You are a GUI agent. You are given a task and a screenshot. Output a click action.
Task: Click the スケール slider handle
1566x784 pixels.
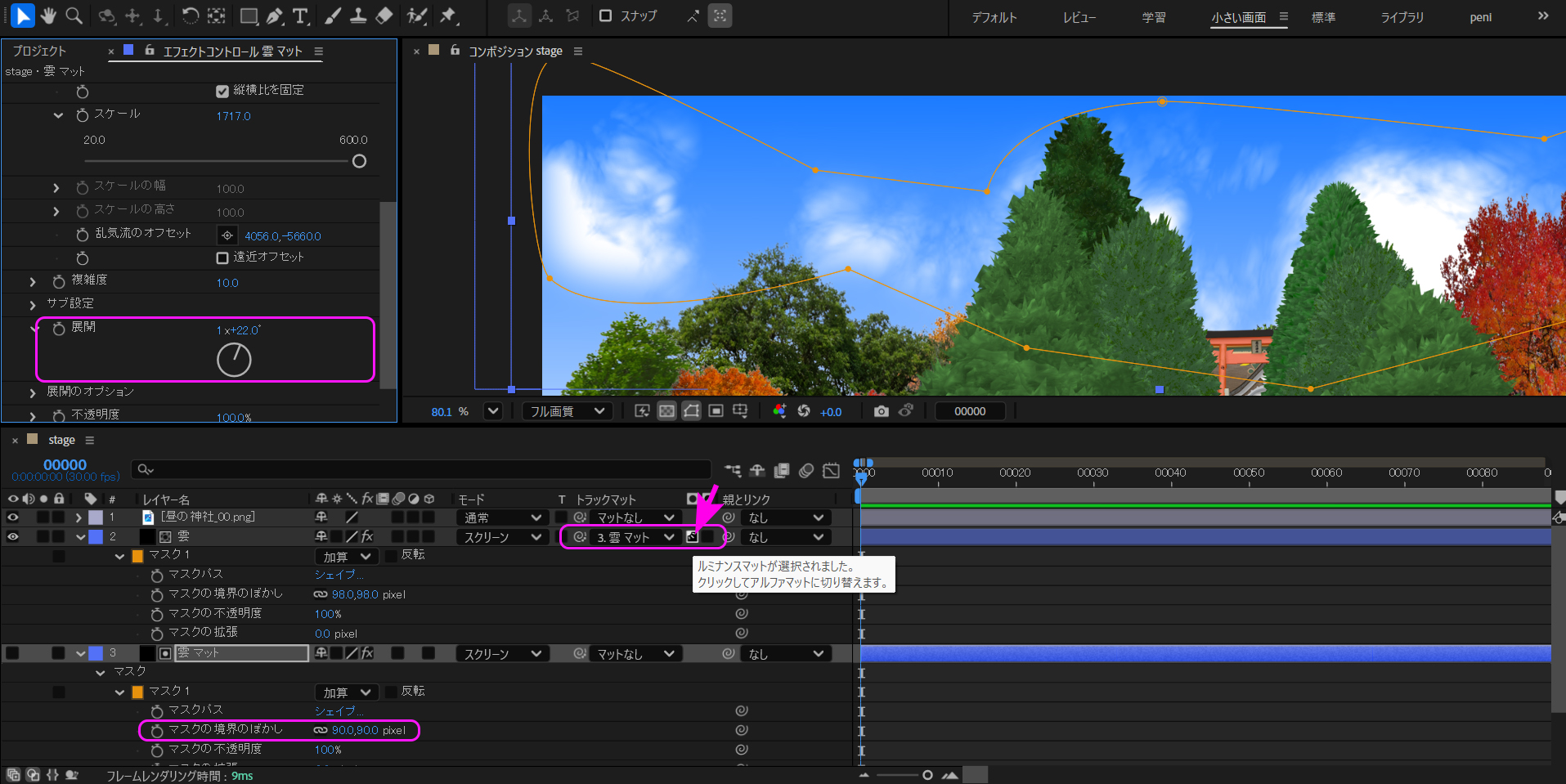(359, 161)
